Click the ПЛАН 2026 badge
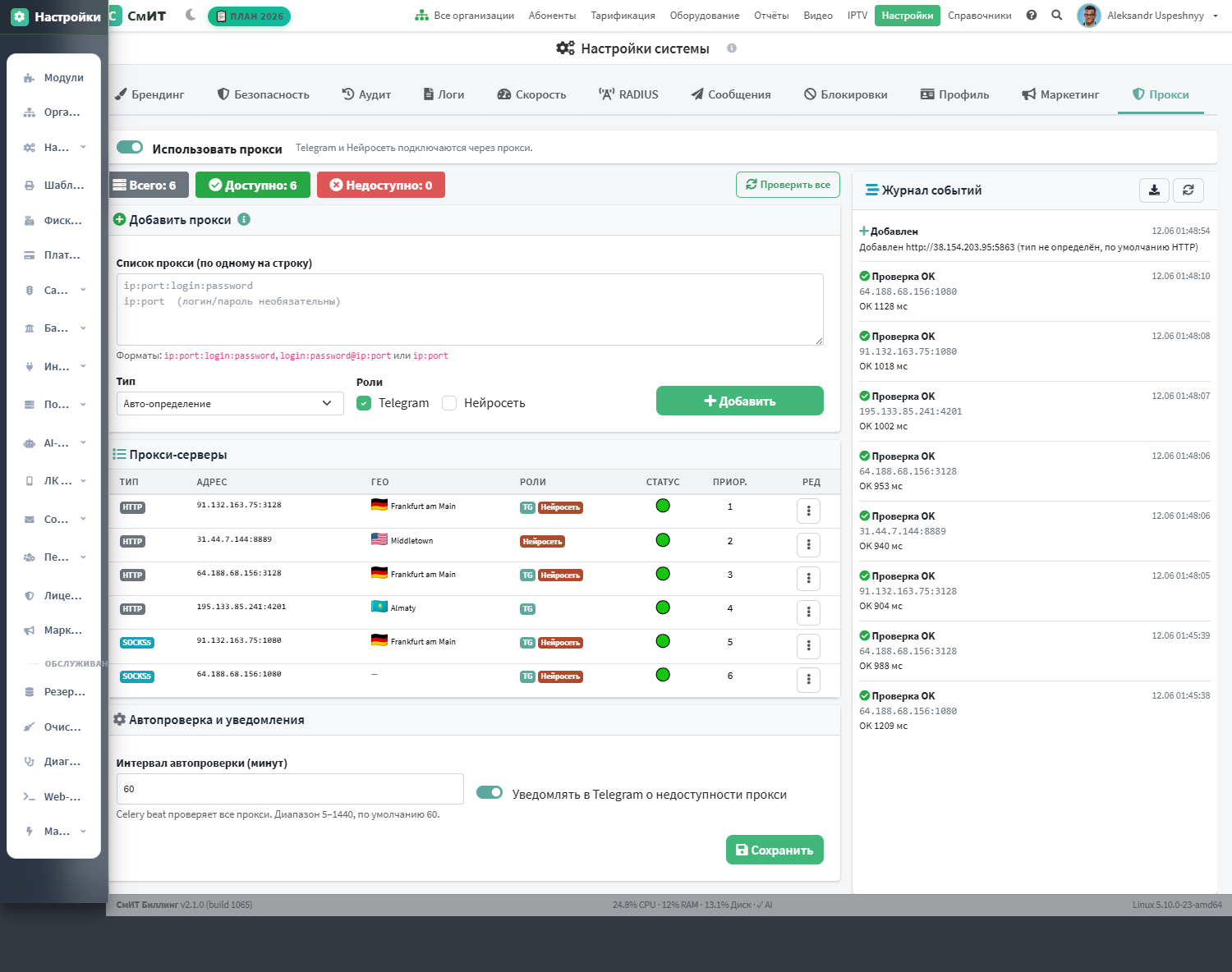 249,16
